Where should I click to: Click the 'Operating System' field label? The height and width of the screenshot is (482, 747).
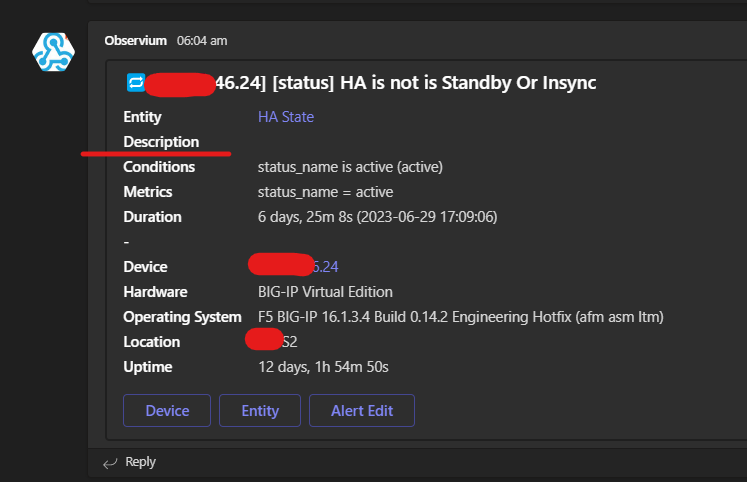[182, 317]
